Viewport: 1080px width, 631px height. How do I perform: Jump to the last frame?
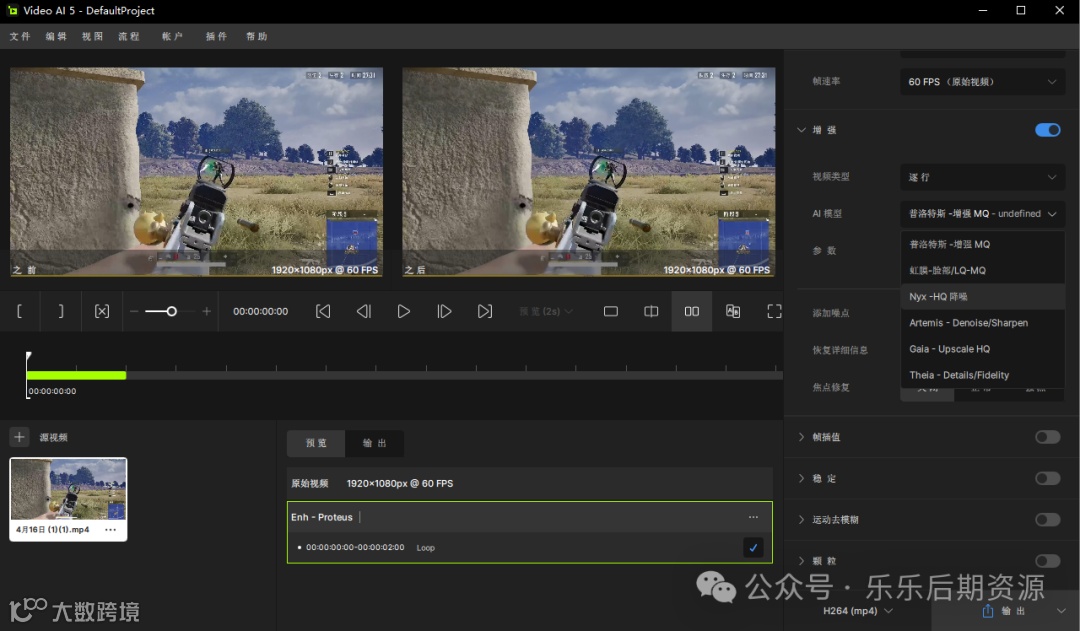[485, 311]
